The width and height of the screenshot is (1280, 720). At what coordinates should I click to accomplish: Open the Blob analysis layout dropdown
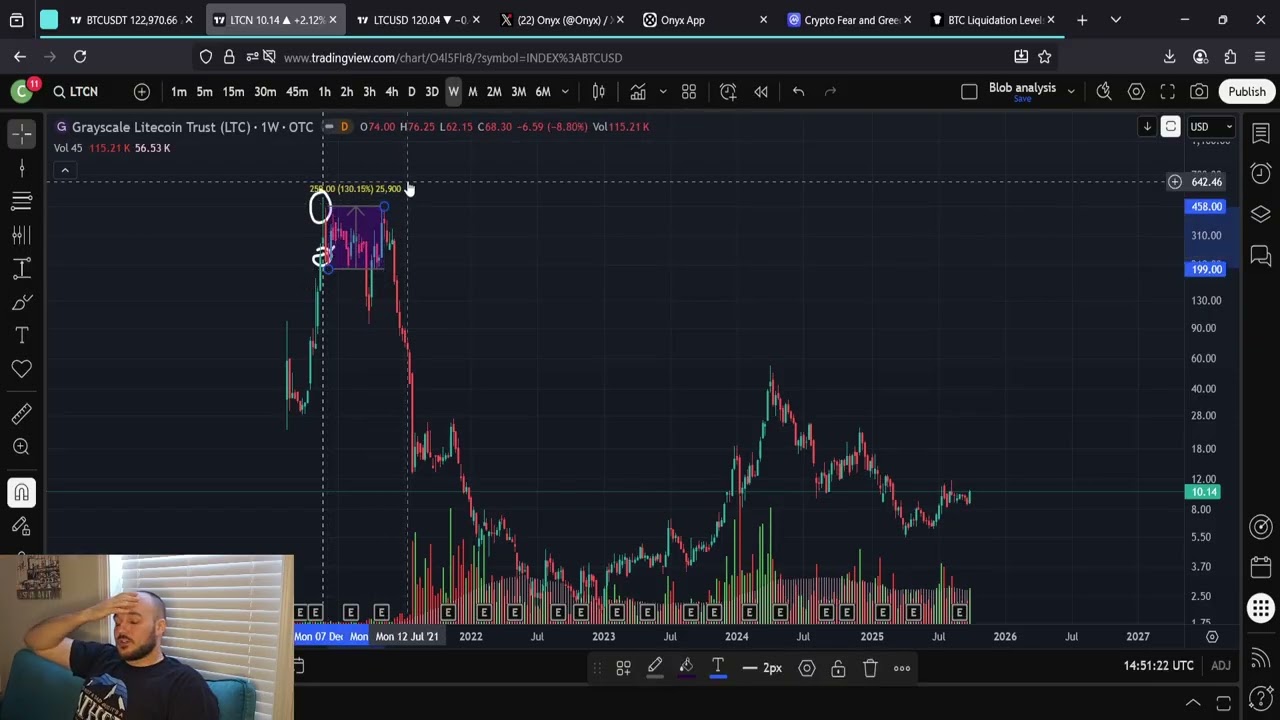[x=1071, y=92]
